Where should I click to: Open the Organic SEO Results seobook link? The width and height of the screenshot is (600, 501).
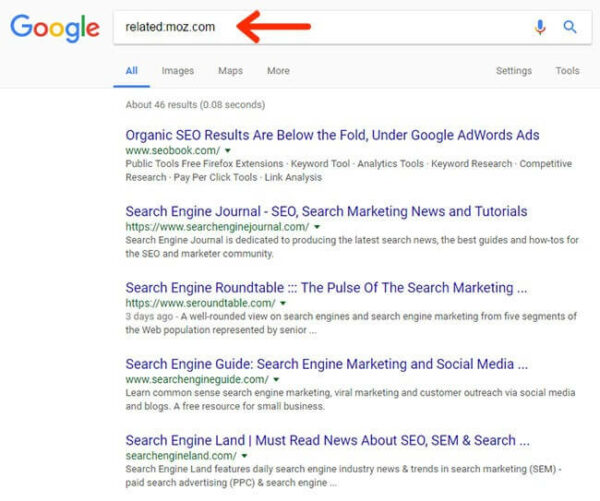pyautogui.click(x=332, y=135)
